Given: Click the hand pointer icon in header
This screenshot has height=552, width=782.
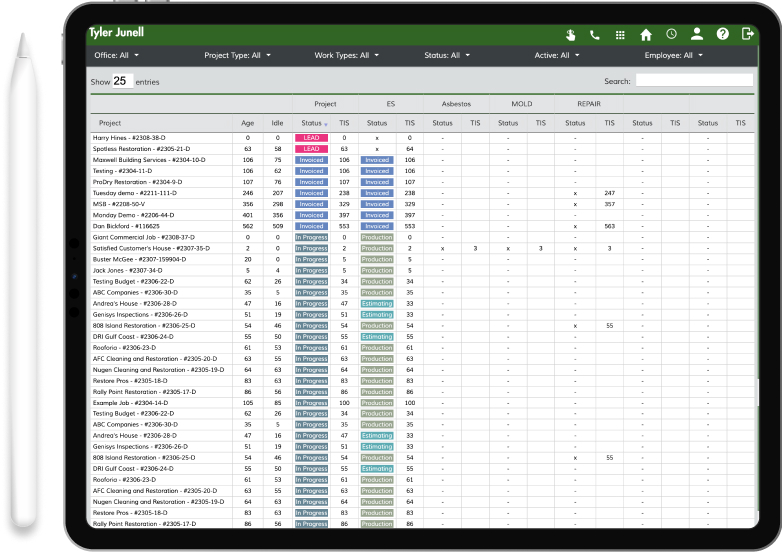Looking at the screenshot, I should click(570, 34).
